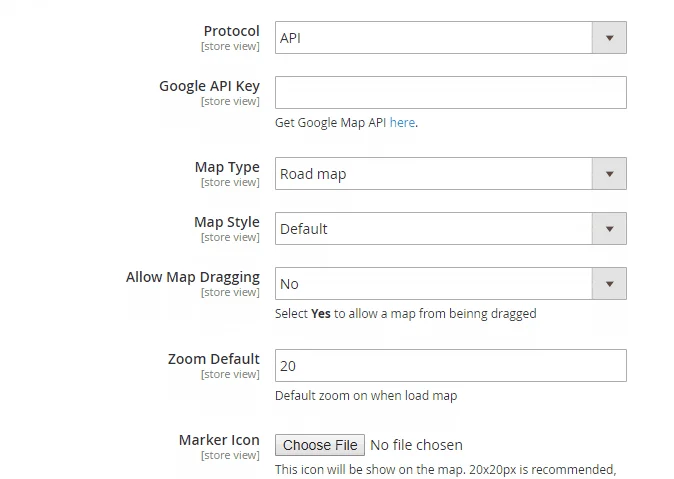Open the select showing Road map

click(434, 174)
